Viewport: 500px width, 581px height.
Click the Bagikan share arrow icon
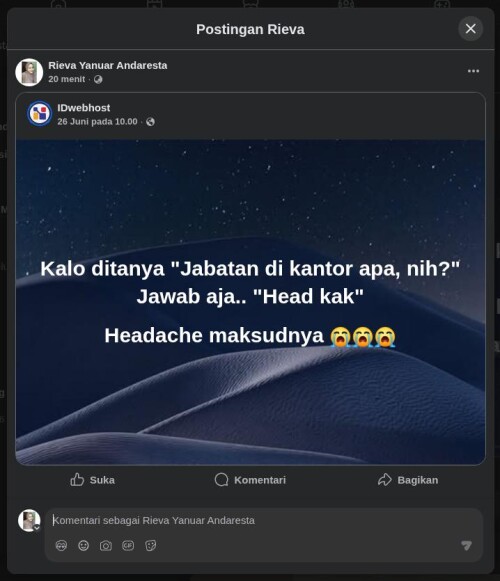(385, 479)
